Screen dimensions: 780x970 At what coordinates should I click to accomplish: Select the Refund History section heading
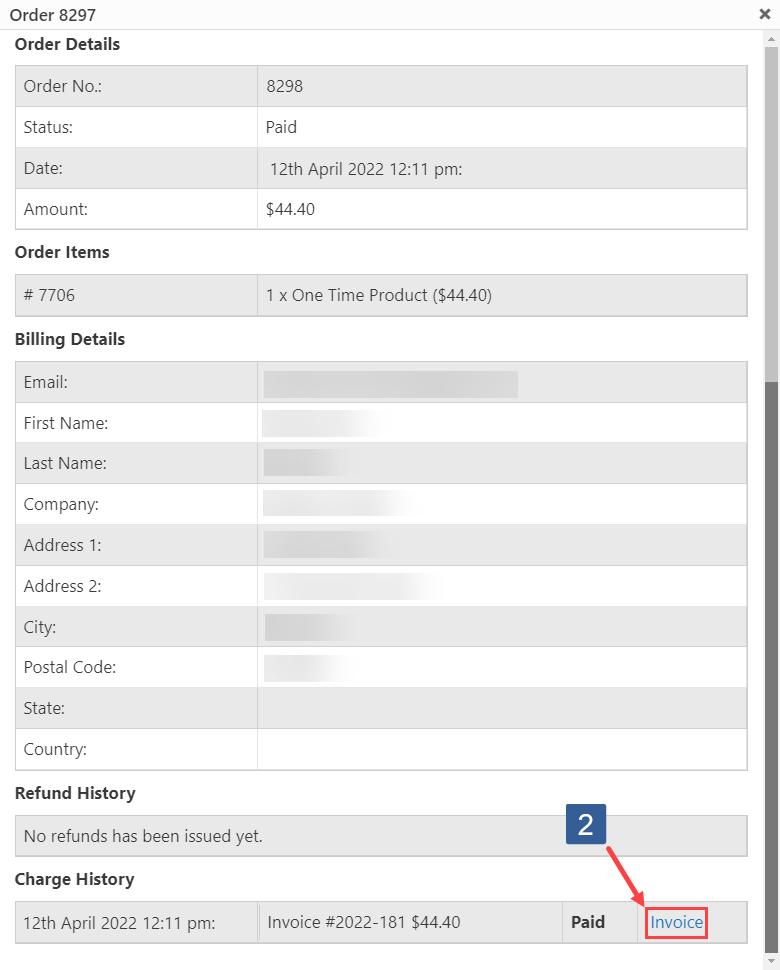coord(75,793)
